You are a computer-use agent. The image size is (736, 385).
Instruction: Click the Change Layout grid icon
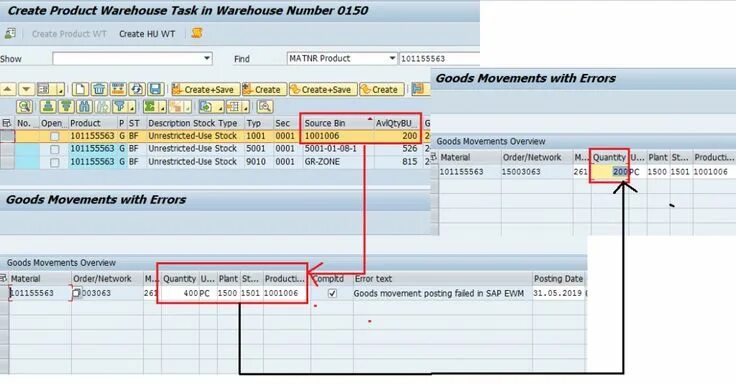tap(233, 107)
